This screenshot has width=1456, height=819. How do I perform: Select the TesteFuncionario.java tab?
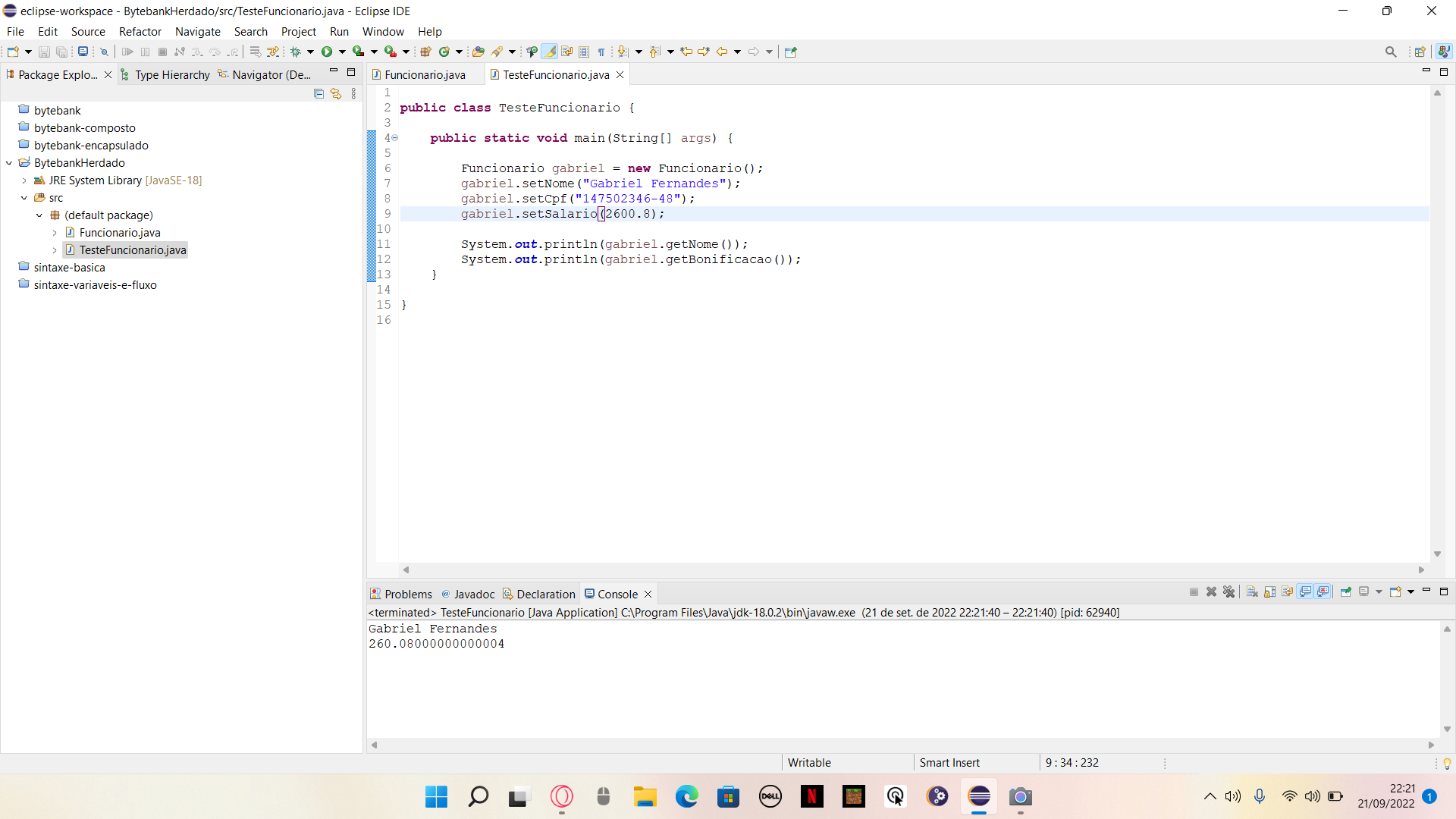(x=556, y=74)
